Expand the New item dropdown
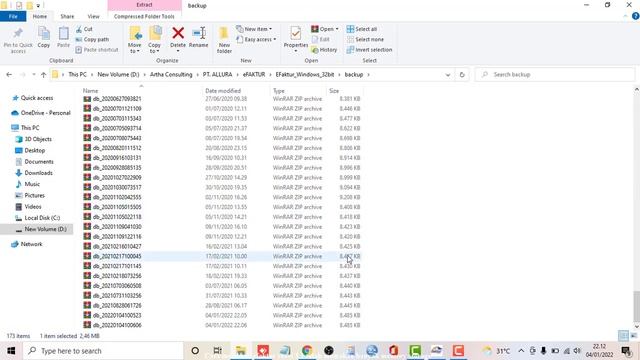Image resolution: width=640 pixels, height=360 pixels. (254, 29)
